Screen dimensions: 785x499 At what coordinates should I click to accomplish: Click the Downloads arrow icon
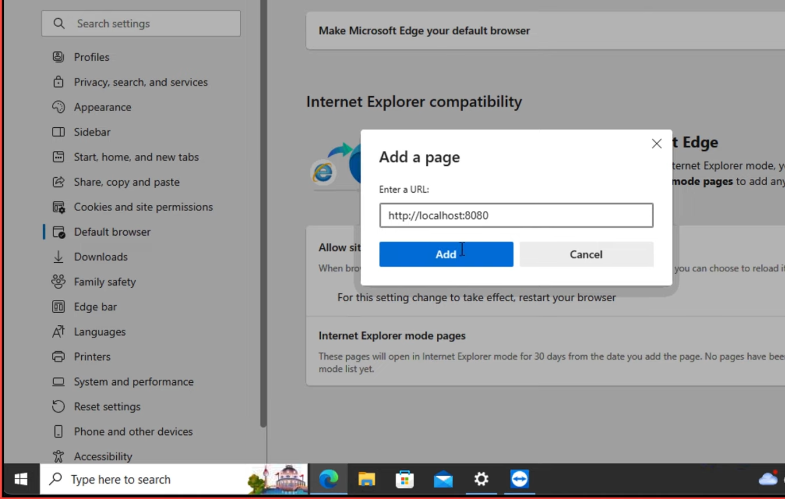pyautogui.click(x=59, y=257)
